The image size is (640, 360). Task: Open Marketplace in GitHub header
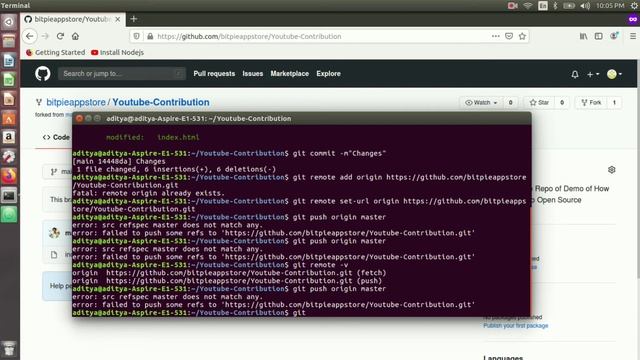289,74
